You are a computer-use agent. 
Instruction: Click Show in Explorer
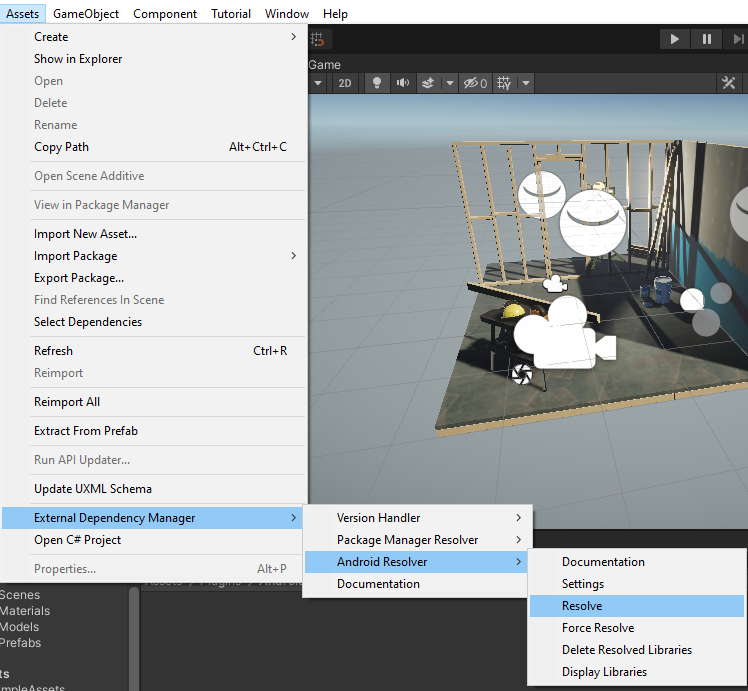click(x=78, y=59)
